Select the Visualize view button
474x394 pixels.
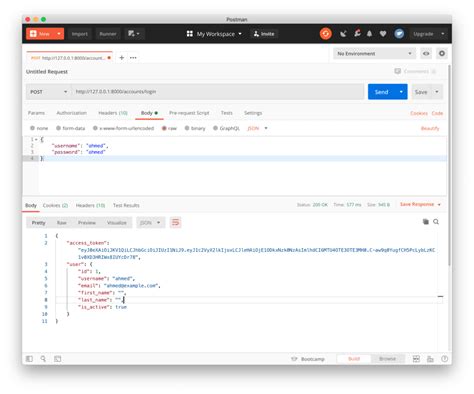click(x=117, y=223)
